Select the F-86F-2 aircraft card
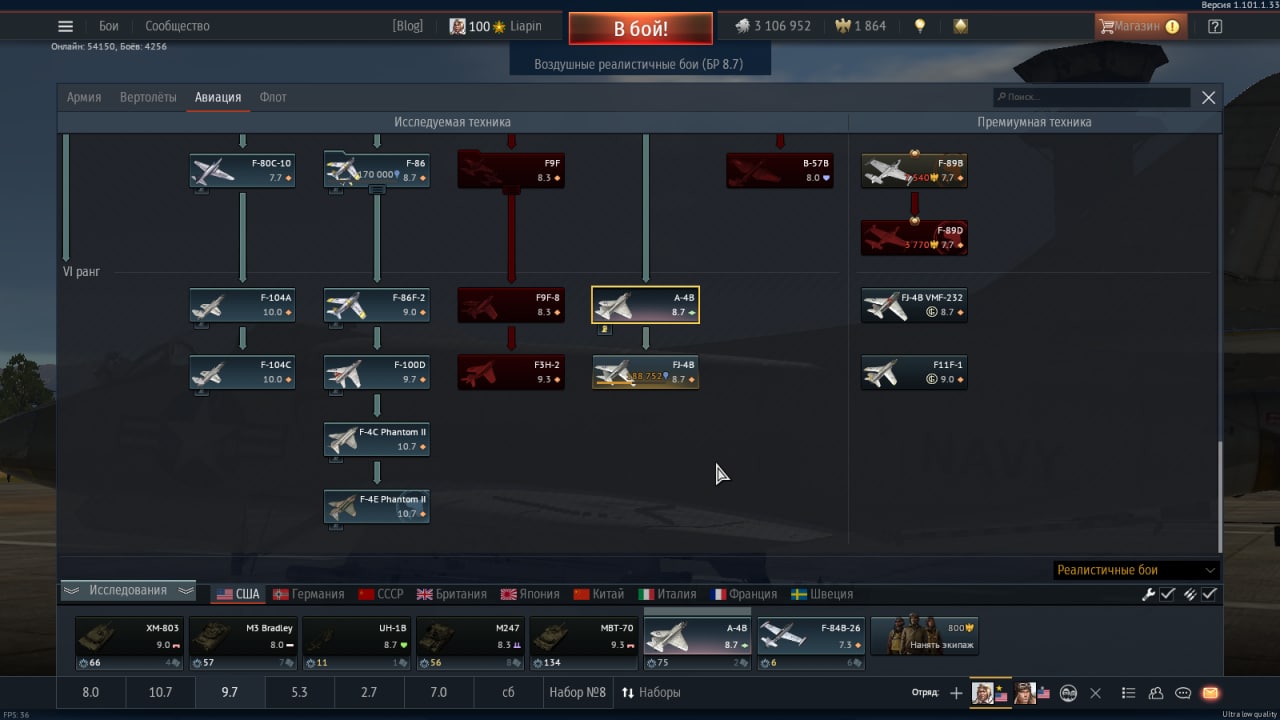The image size is (1280, 720). pyautogui.click(x=377, y=305)
